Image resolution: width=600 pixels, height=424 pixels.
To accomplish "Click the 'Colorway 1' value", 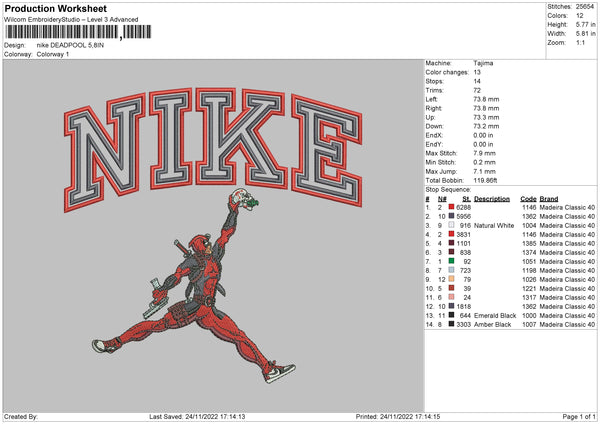I will click(x=53, y=54).
